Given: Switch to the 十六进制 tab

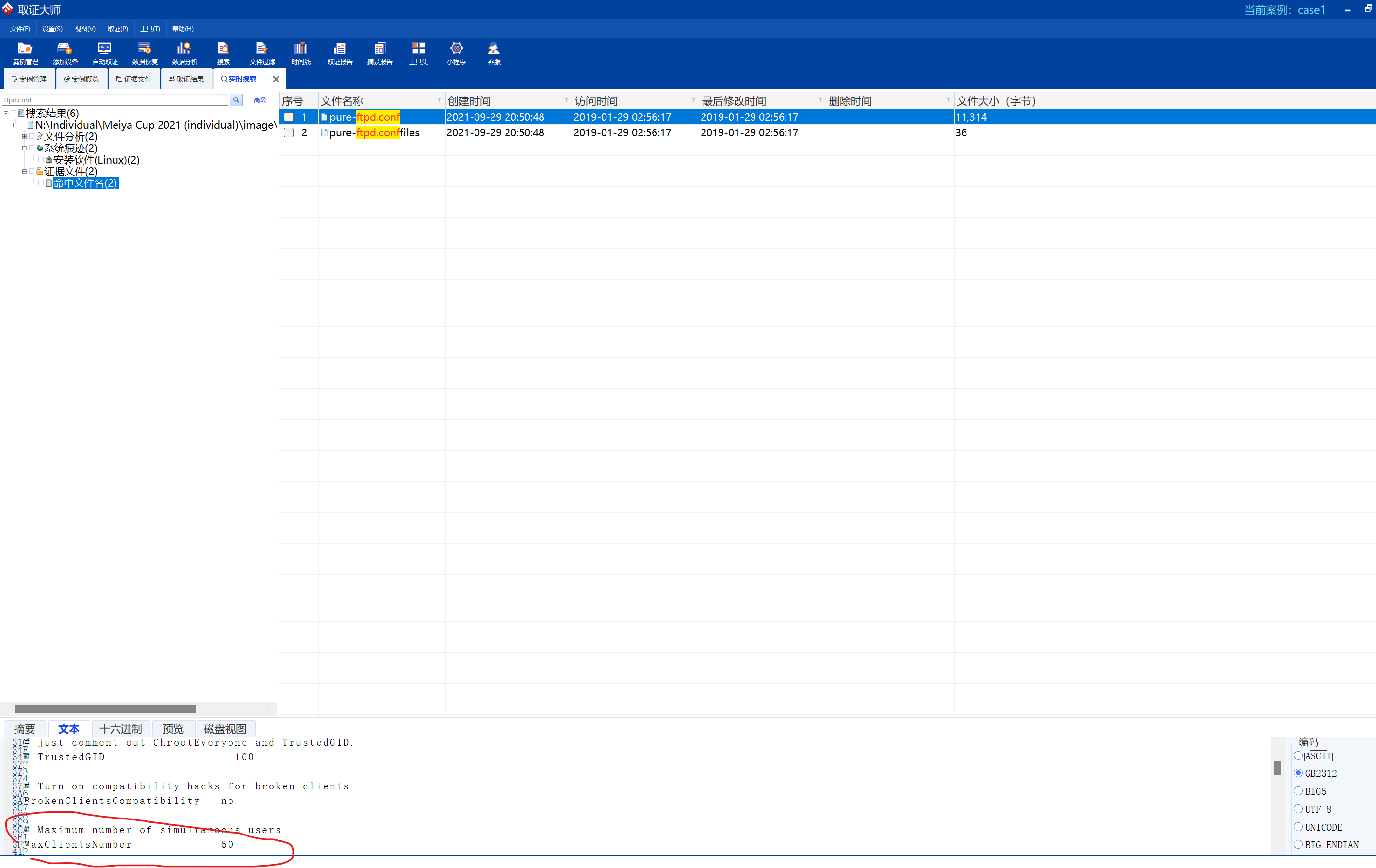Looking at the screenshot, I should tap(120, 729).
